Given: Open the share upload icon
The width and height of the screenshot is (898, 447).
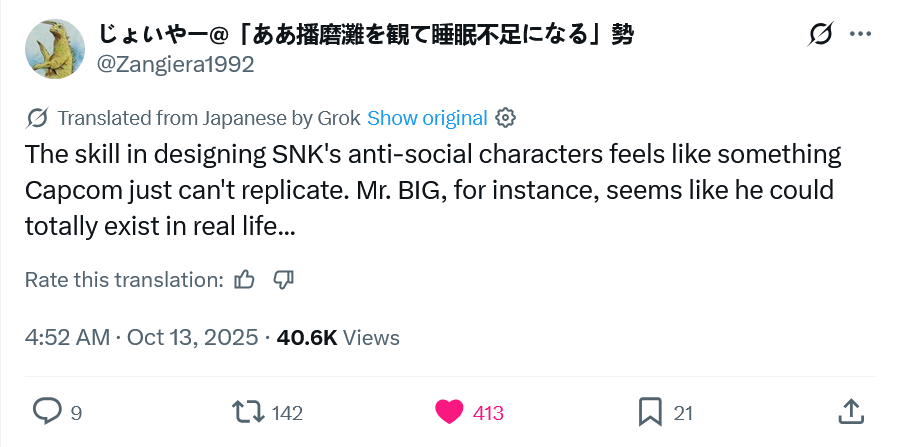Looking at the screenshot, I should 851,412.
